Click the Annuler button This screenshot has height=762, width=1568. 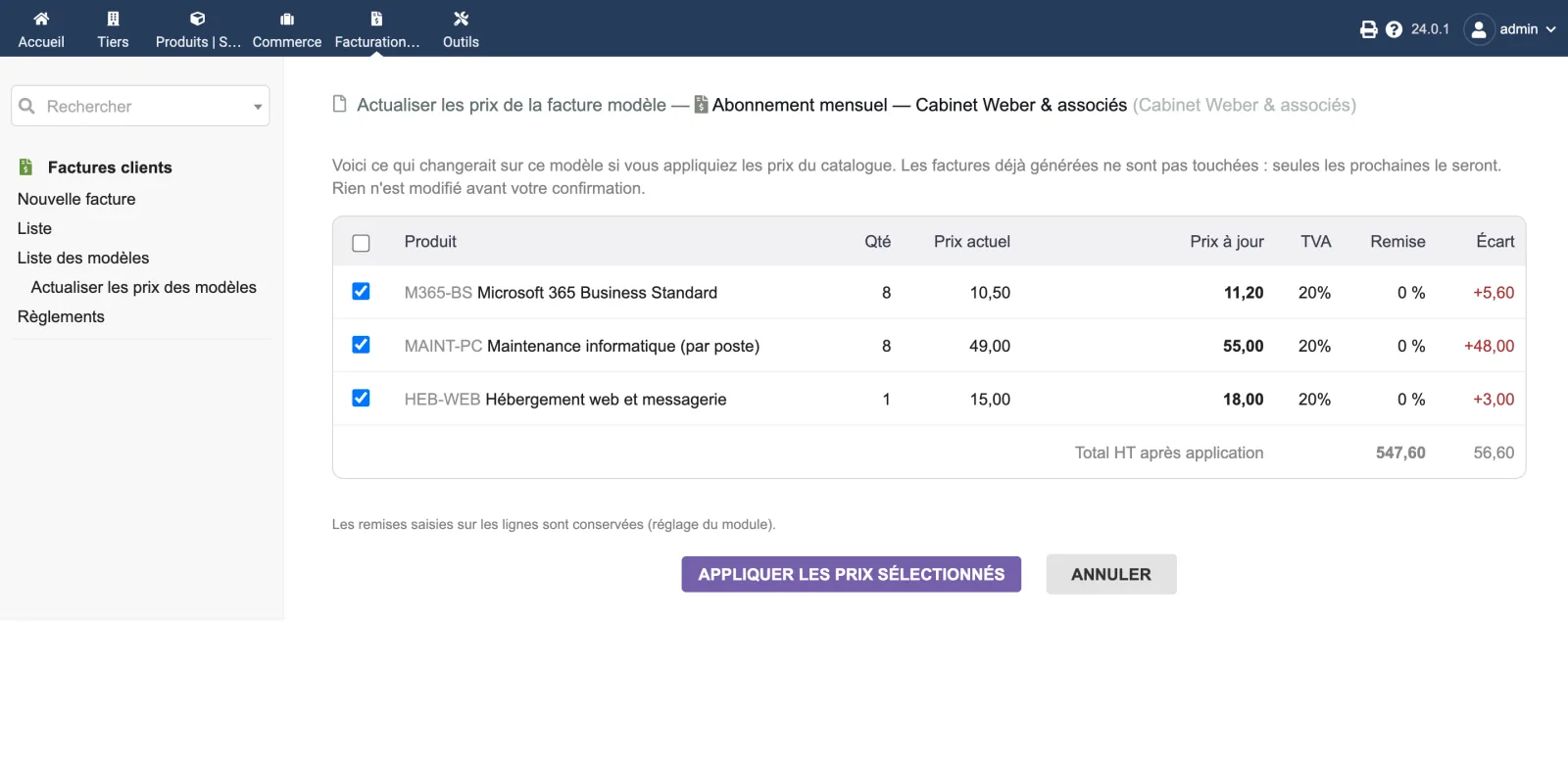point(1111,574)
